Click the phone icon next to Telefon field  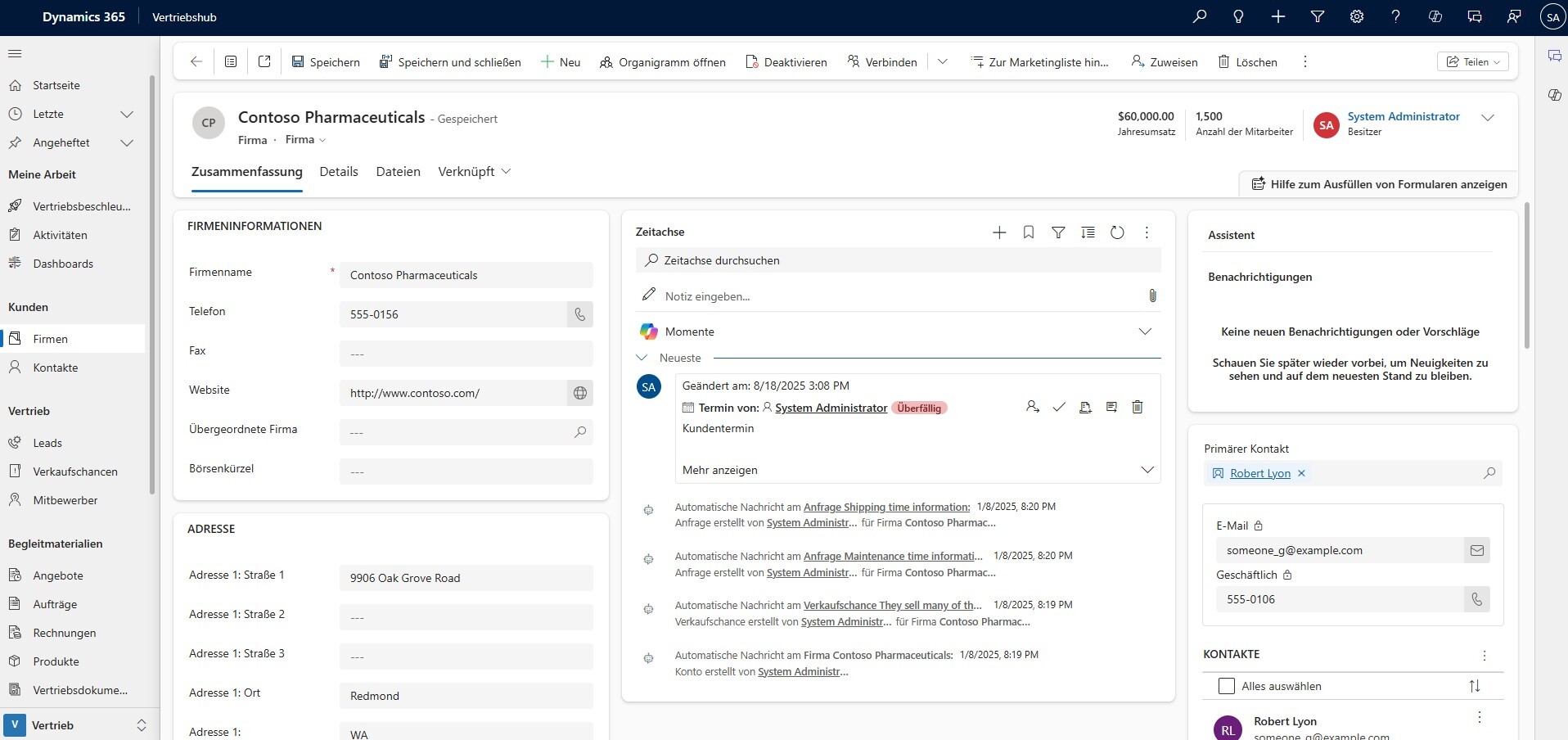pyautogui.click(x=579, y=314)
